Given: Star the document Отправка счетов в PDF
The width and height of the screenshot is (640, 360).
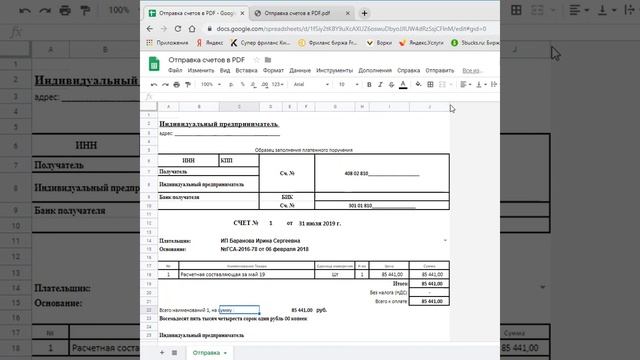Looking at the screenshot, I should click(x=256, y=60).
